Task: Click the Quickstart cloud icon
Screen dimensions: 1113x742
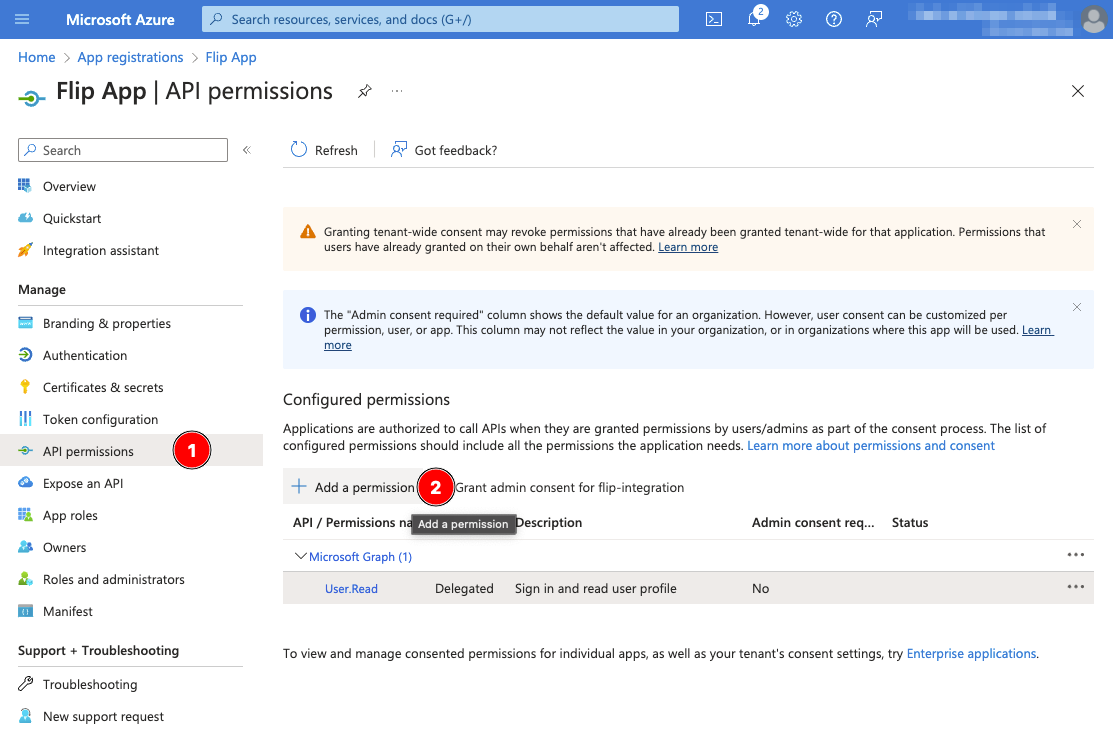Action: 25,218
